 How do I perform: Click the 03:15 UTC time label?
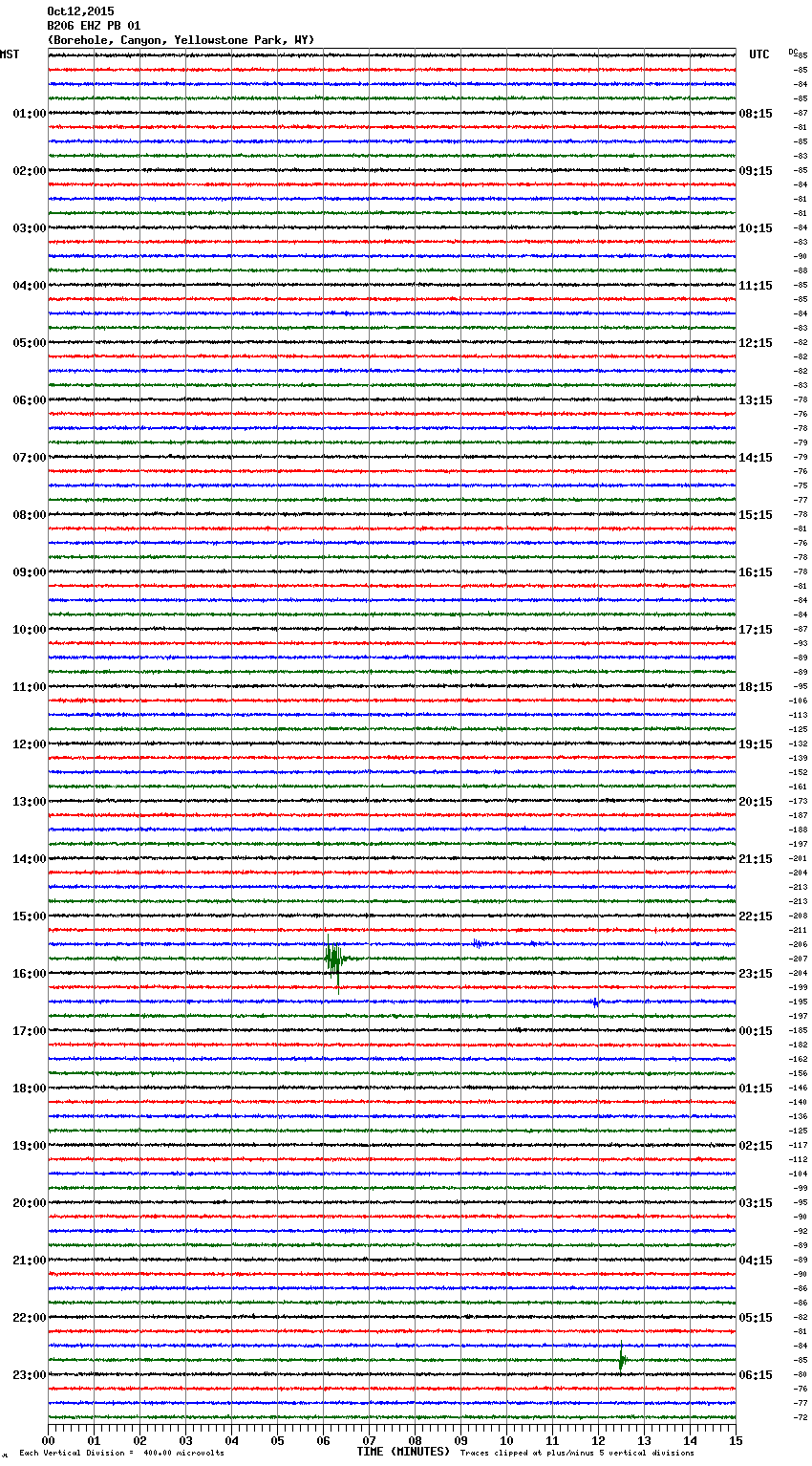click(x=756, y=1203)
